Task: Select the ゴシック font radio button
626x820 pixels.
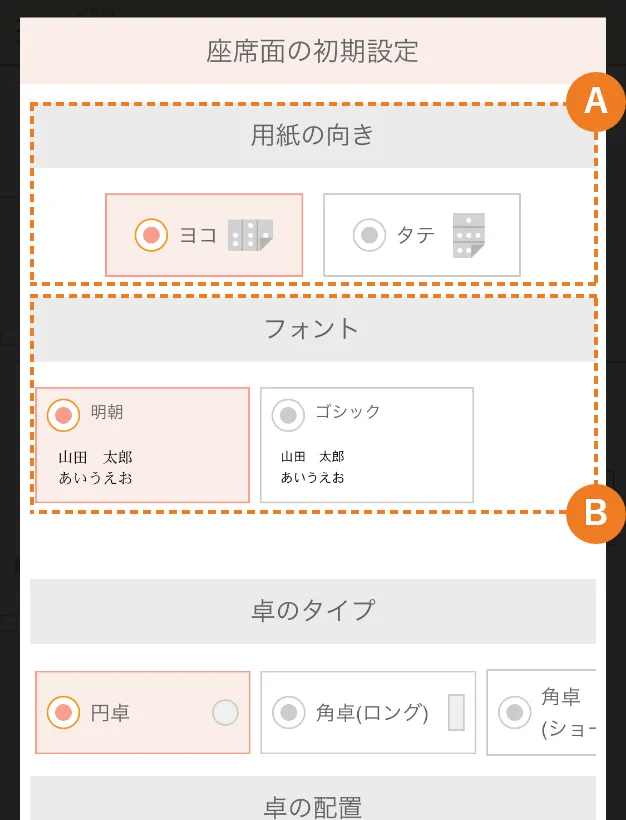Action: (x=288, y=415)
